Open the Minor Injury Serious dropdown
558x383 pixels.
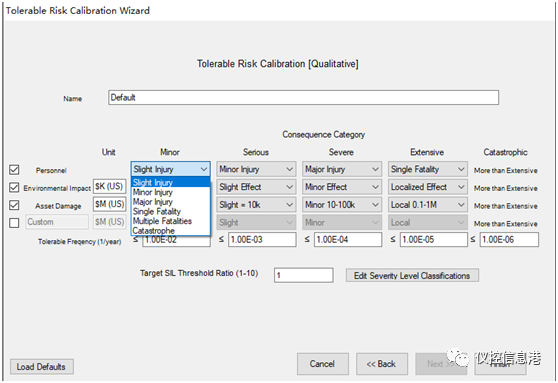click(256, 169)
